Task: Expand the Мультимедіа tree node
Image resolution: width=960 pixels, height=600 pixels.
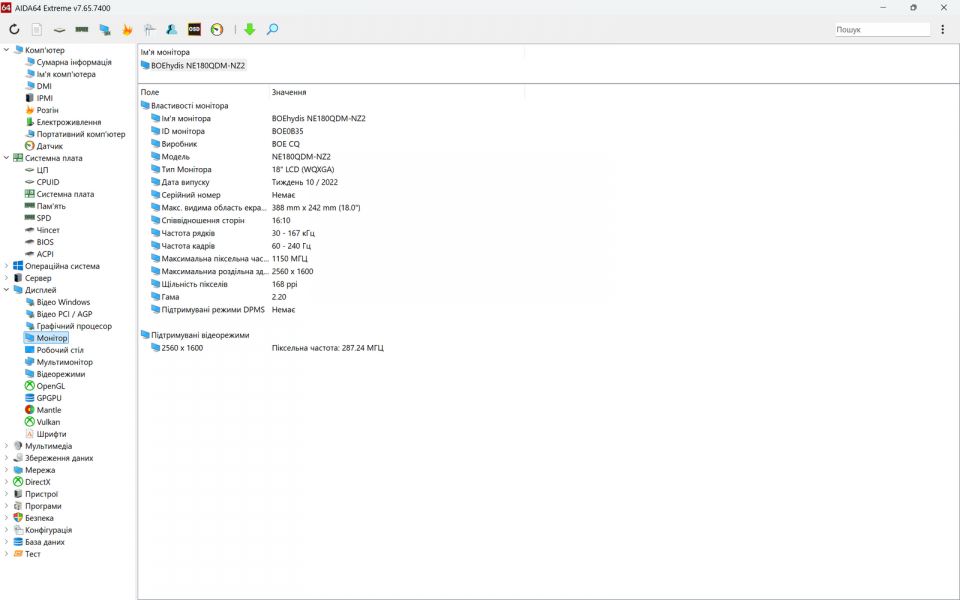Action: [x=7, y=446]
